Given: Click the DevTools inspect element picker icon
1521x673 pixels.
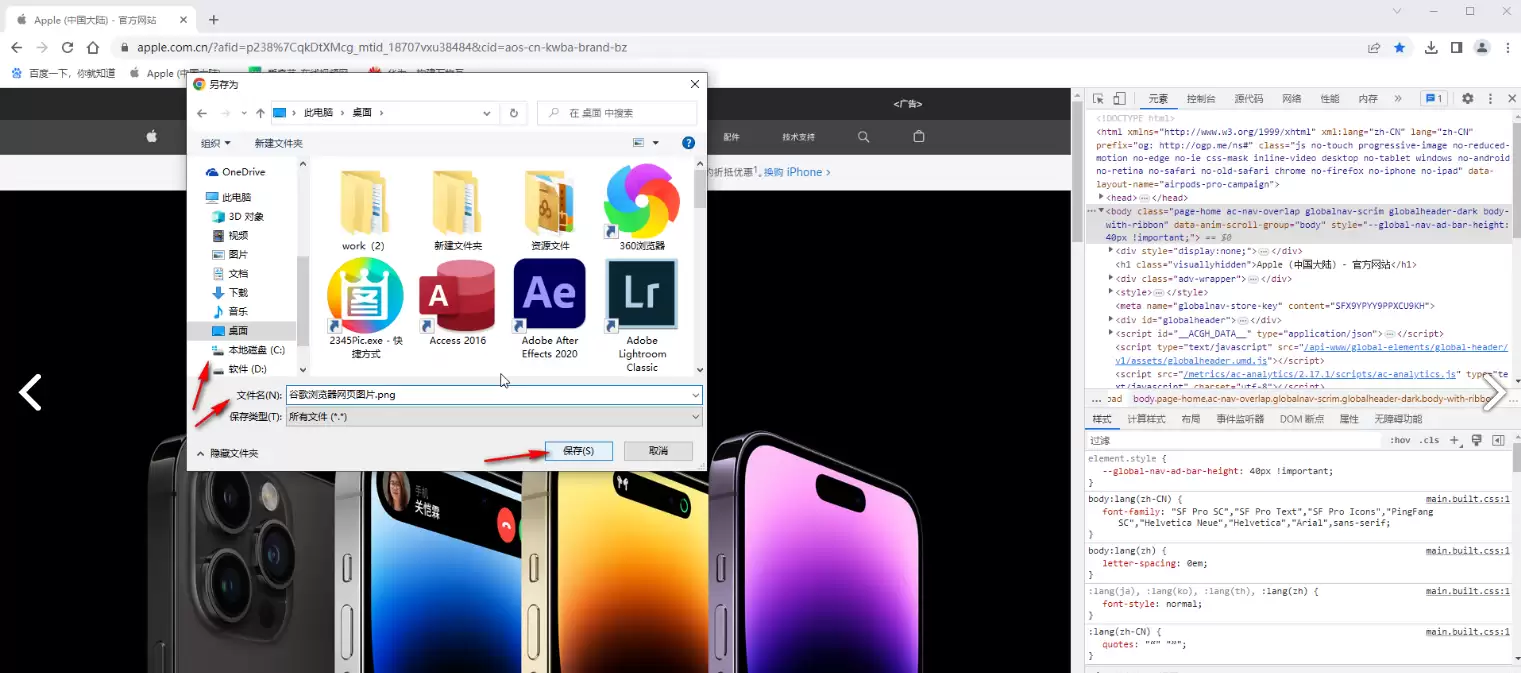Looking at the screenshot, I should coord(1098,99).
